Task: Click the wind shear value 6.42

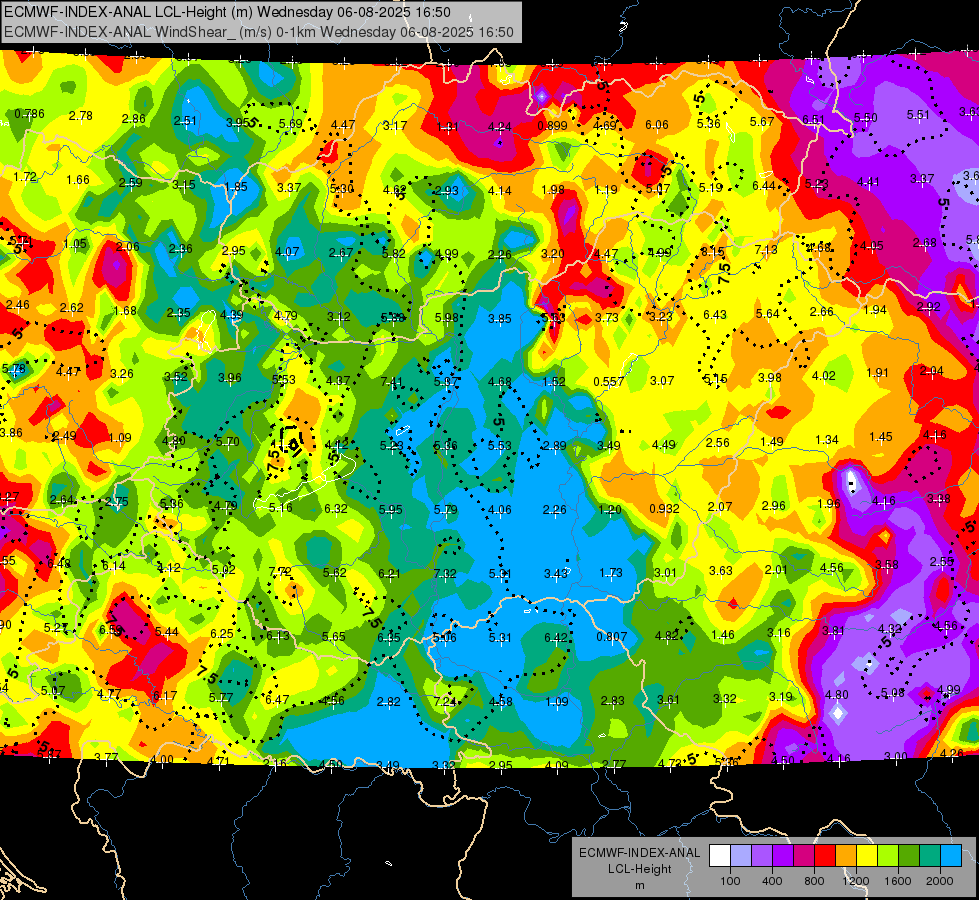Action: 556,637
